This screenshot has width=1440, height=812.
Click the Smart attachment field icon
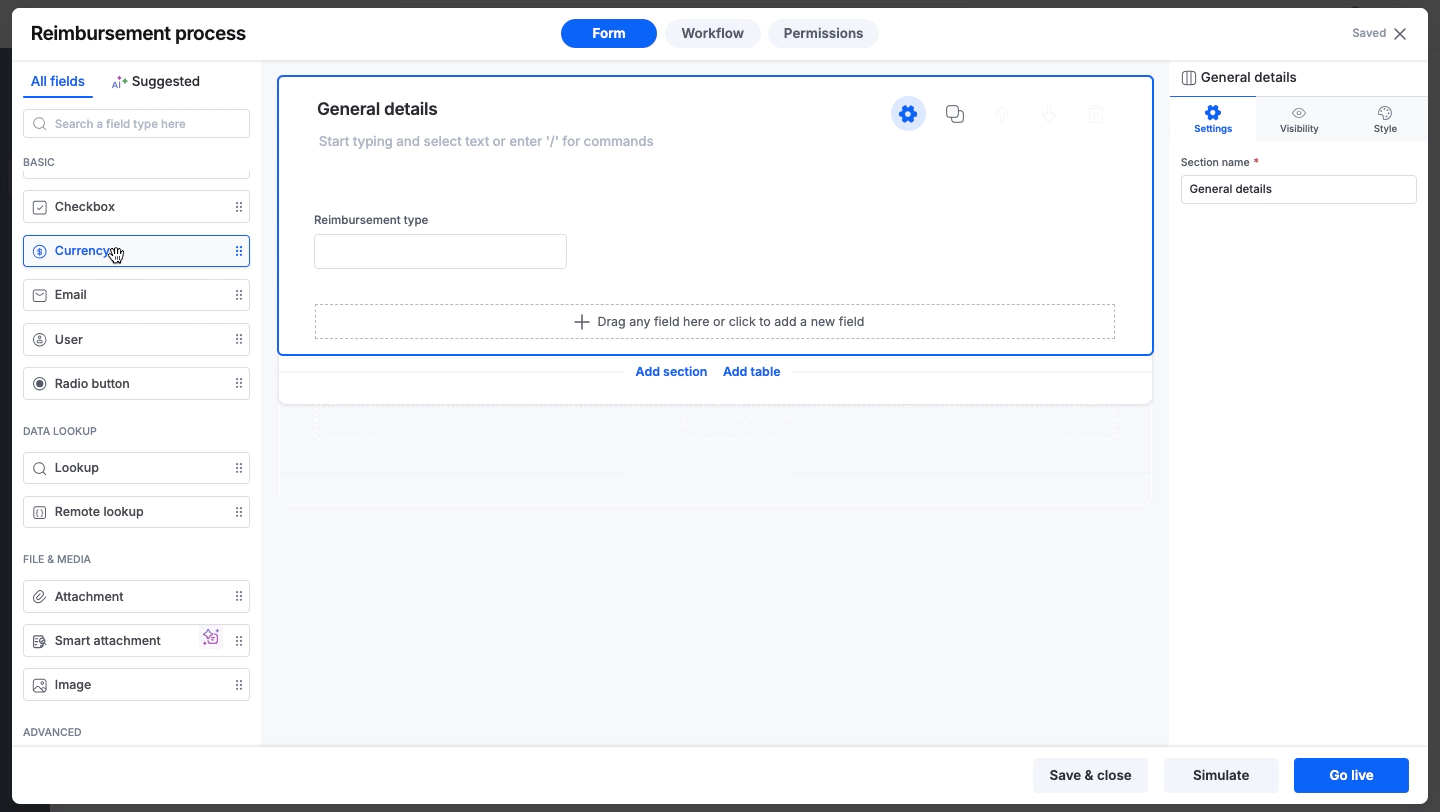[x=40, y=641]
